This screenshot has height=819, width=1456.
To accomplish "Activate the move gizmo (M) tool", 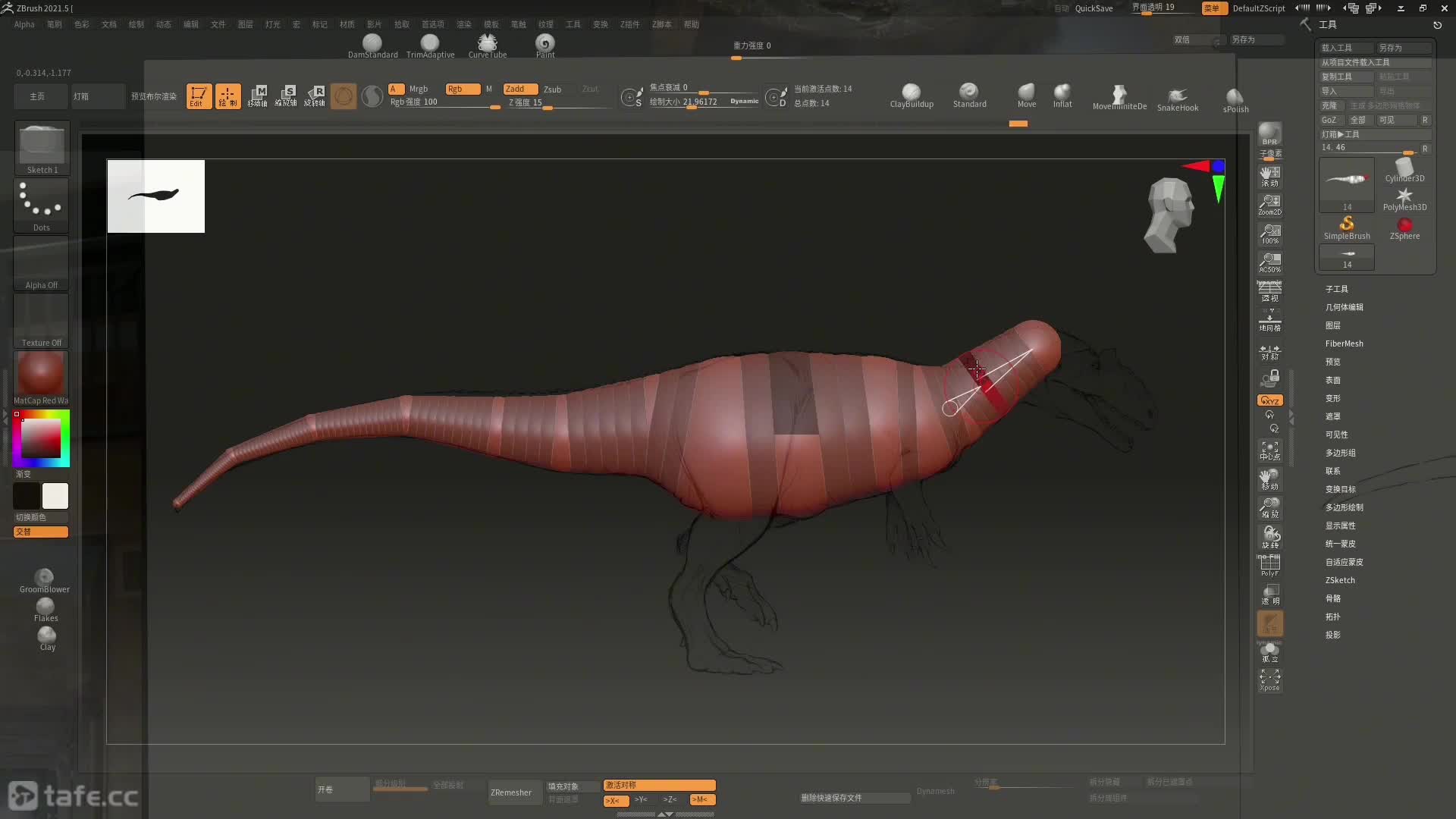I will 258,96.
